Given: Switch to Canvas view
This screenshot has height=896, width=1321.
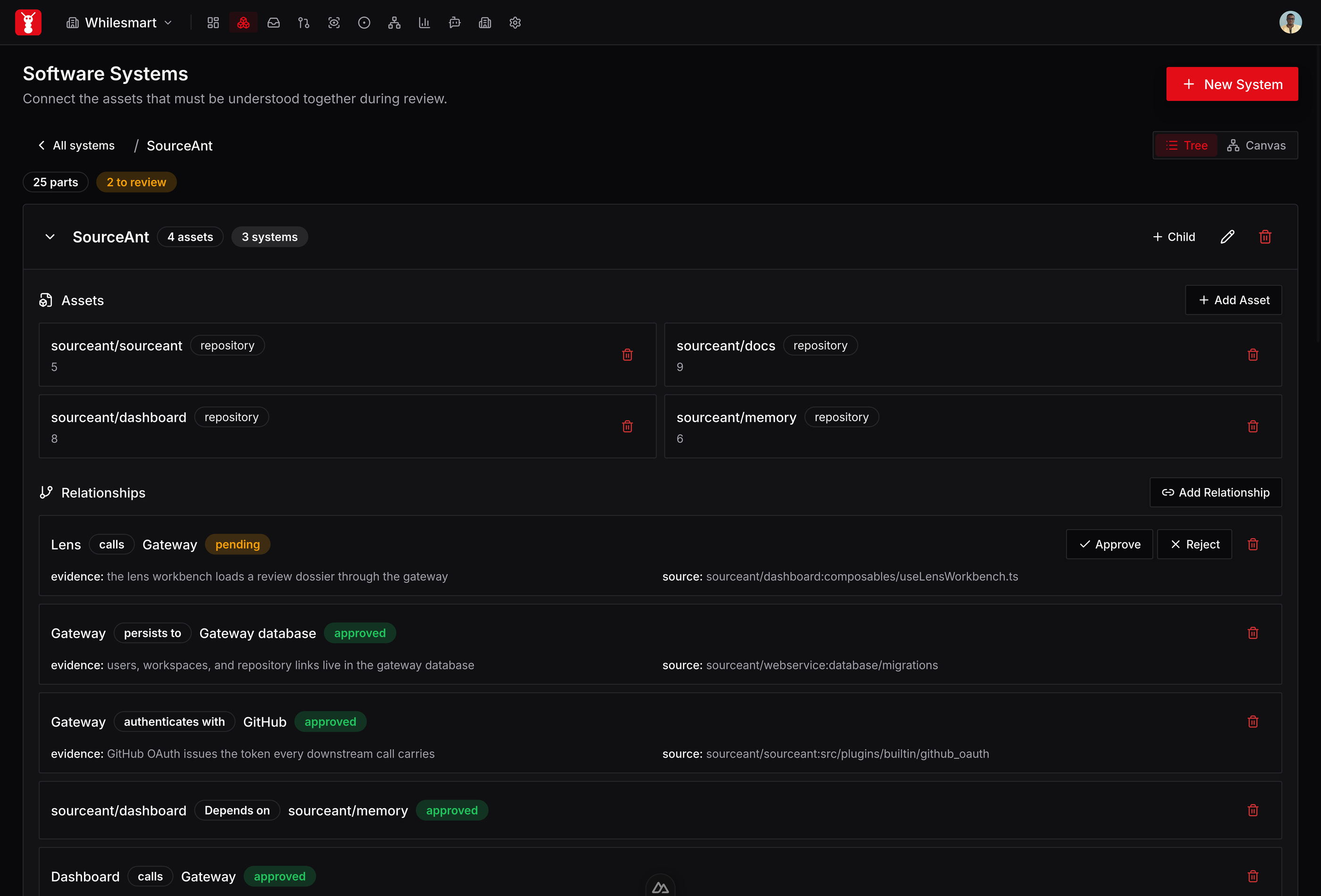Looking at the screenshot, I should point(1256,145).
